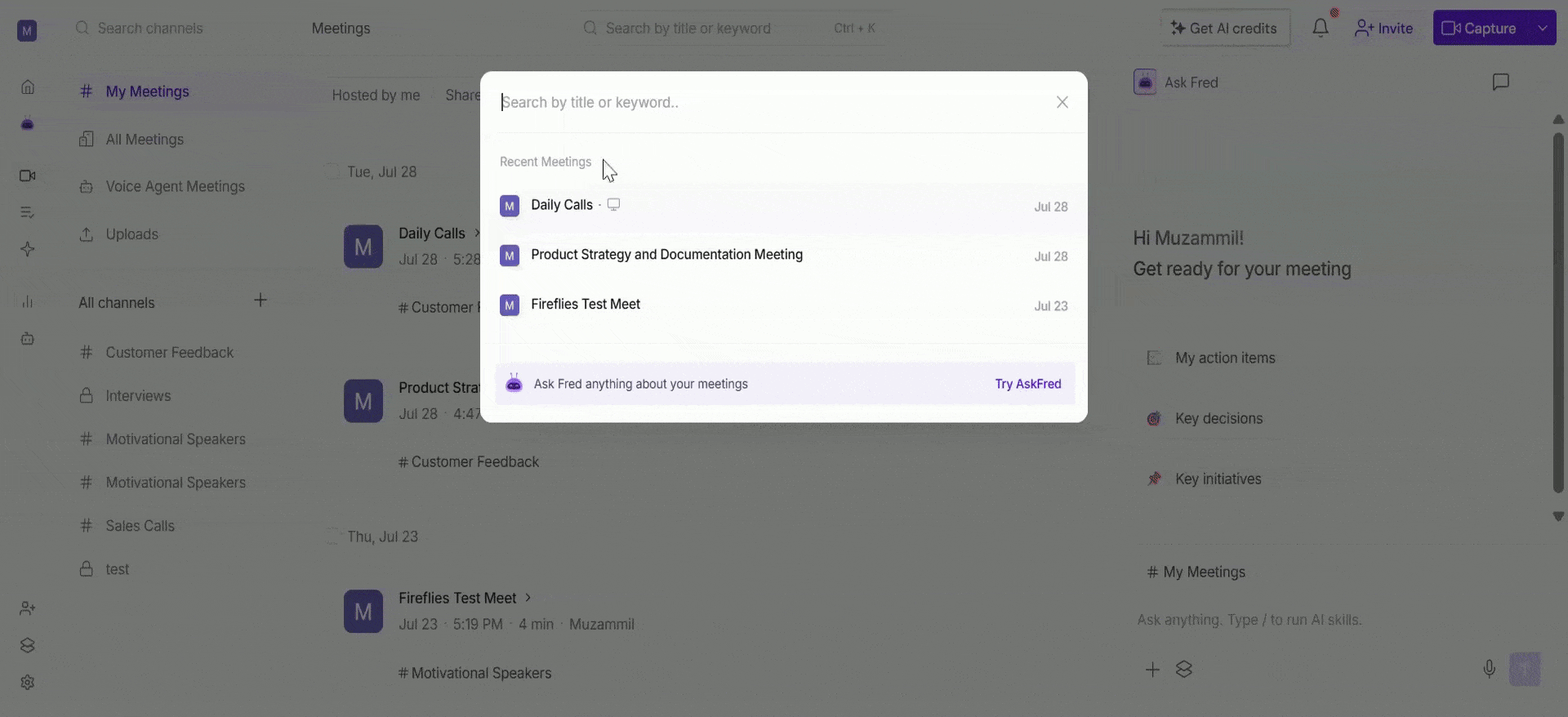Viewport: 1568px width, 717px height.
Task: Click the screen icon next to Daily Calls
Action: pos(613,204)
